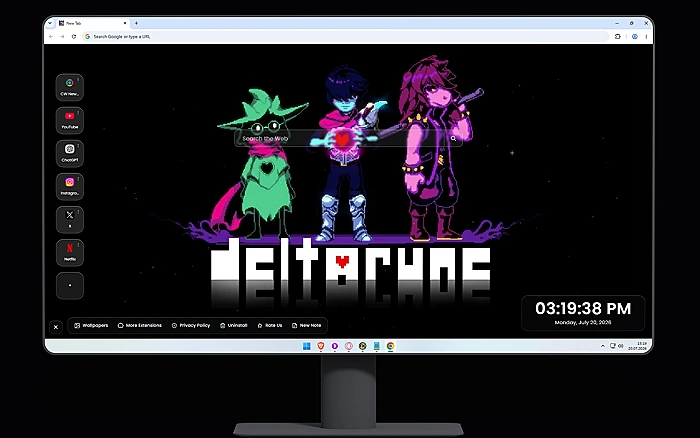Screen dimensions: 700x438
Task: Click More Extensions in the bottom toolbar
Action: pyautogui.click(x=139, y=325)
